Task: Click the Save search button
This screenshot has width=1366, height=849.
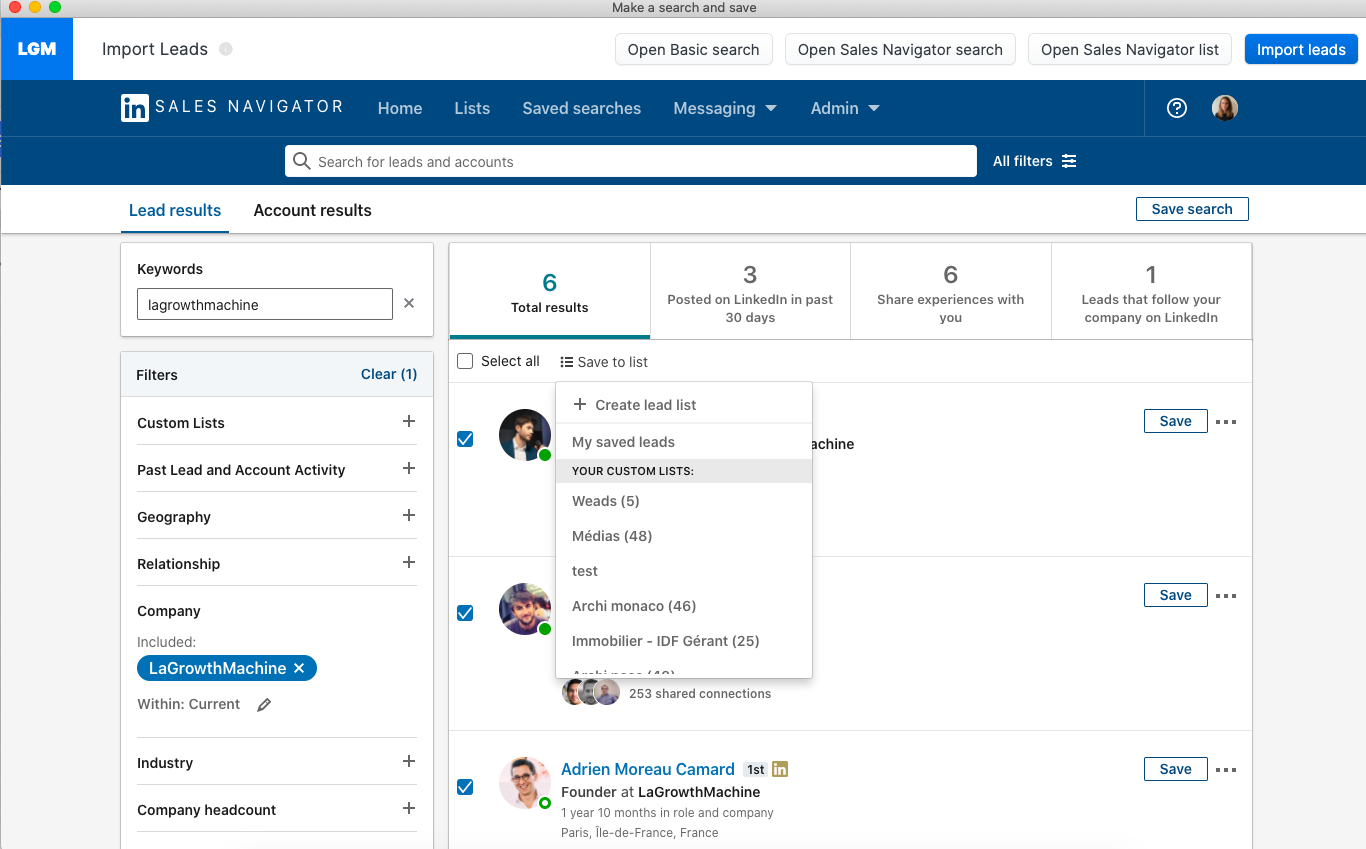Action: (1192, 209)
